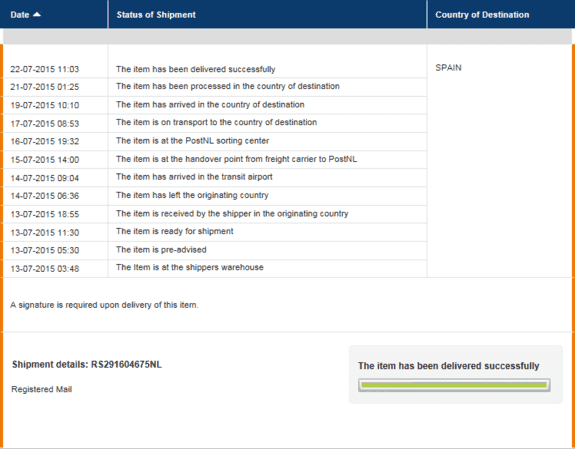The image size is (575, 449).
Task: Select 'processed in the country of destination' status
Action: [x=228, y=86]
